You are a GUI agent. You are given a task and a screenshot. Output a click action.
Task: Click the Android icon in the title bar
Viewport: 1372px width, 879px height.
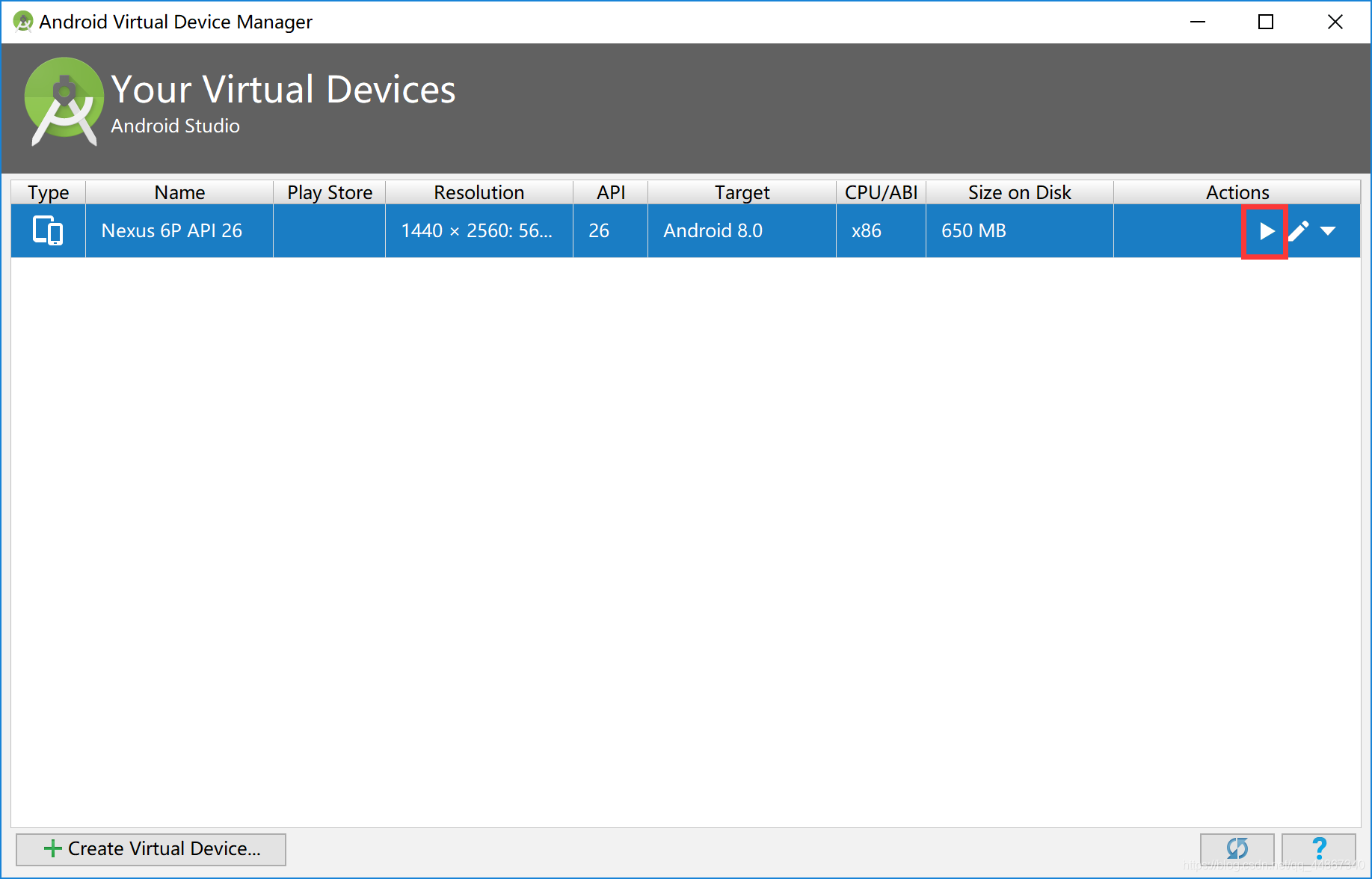pyautogui.click(x=23, y=22)
